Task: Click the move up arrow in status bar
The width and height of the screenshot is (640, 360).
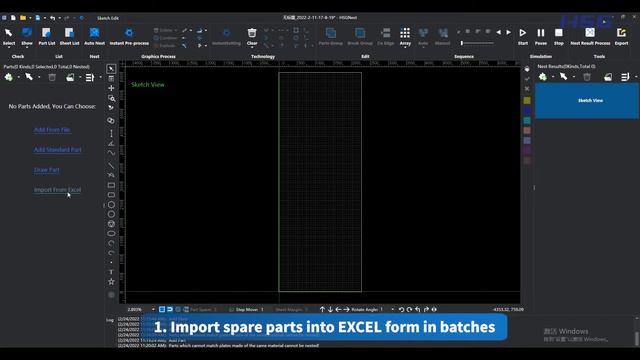Action: tap(322, 309)
